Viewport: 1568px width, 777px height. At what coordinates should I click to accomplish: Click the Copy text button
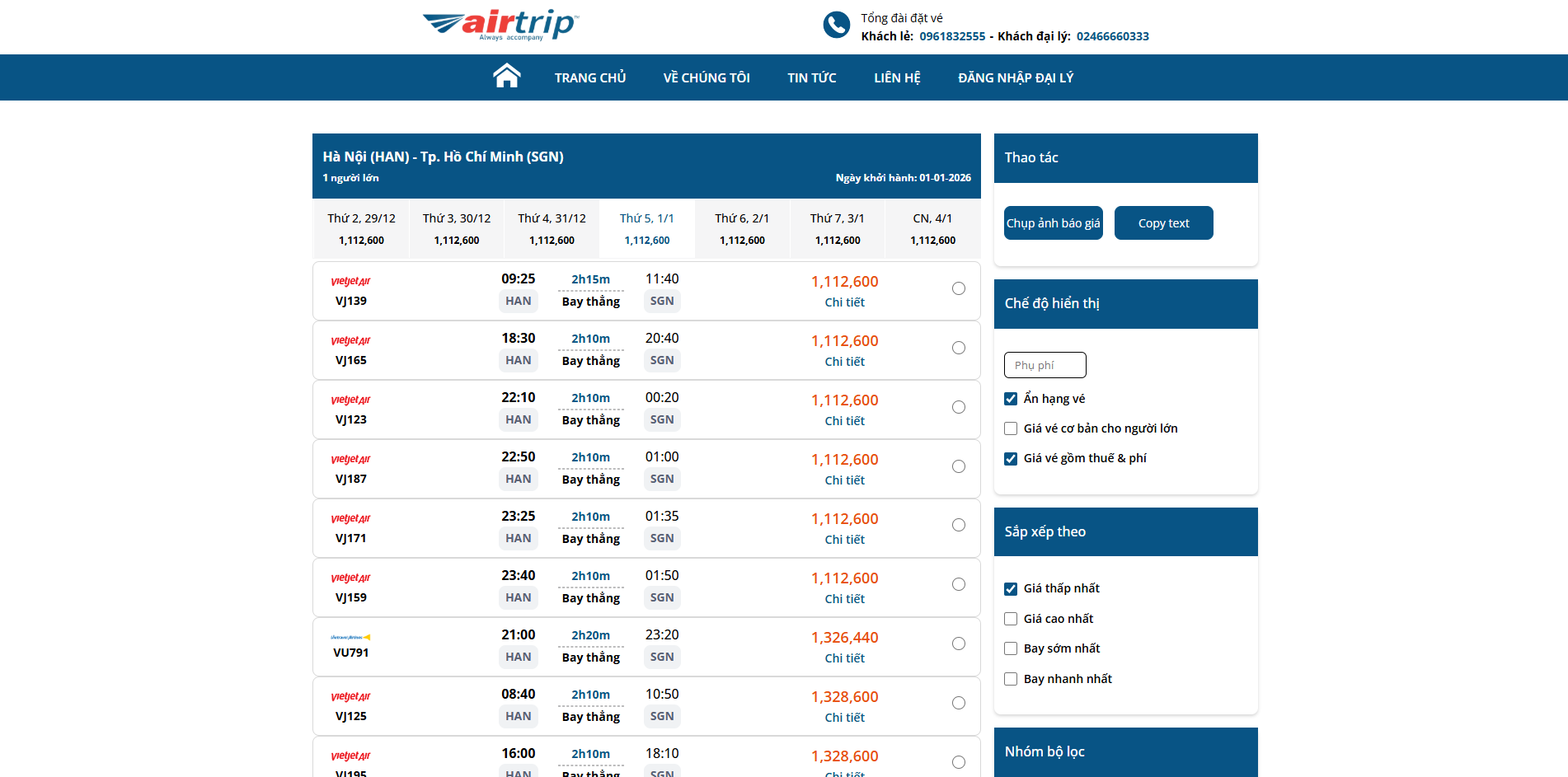[1163, 223]
